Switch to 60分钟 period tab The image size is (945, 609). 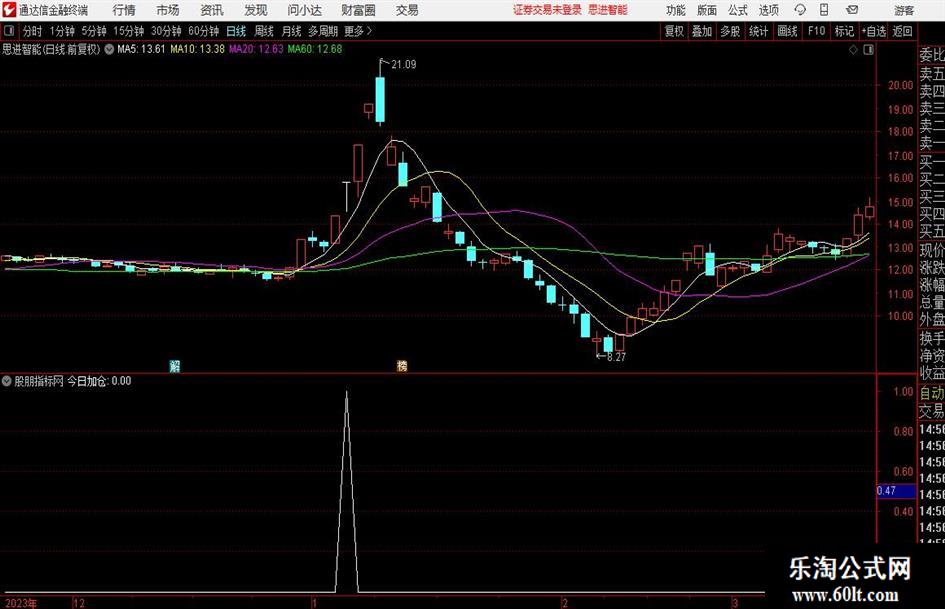pos(204,31)
